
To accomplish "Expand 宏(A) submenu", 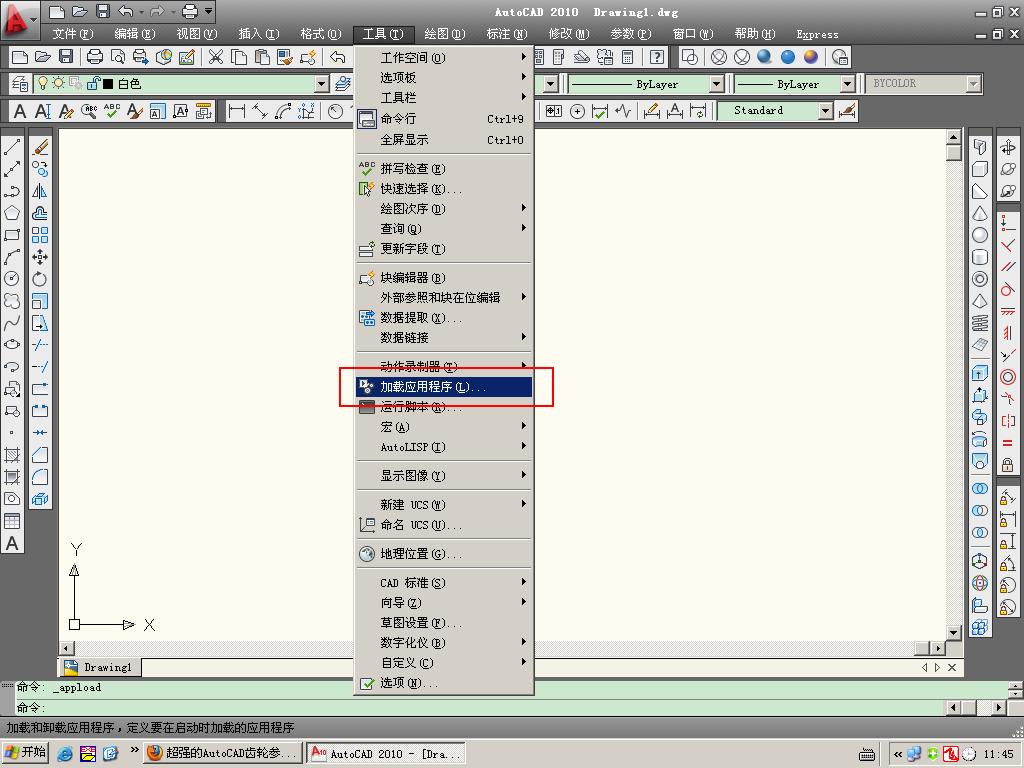I will [444, 426].
